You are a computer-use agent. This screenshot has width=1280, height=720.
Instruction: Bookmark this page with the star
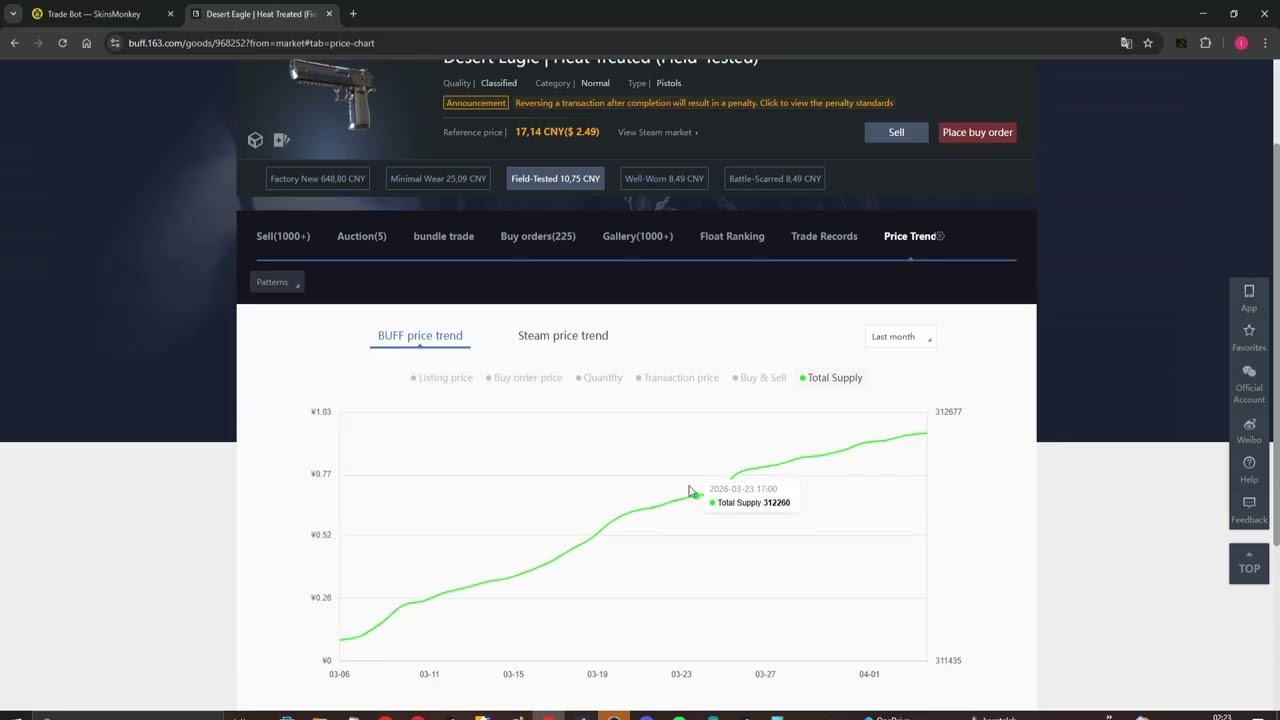click(x=1148, y=43)
